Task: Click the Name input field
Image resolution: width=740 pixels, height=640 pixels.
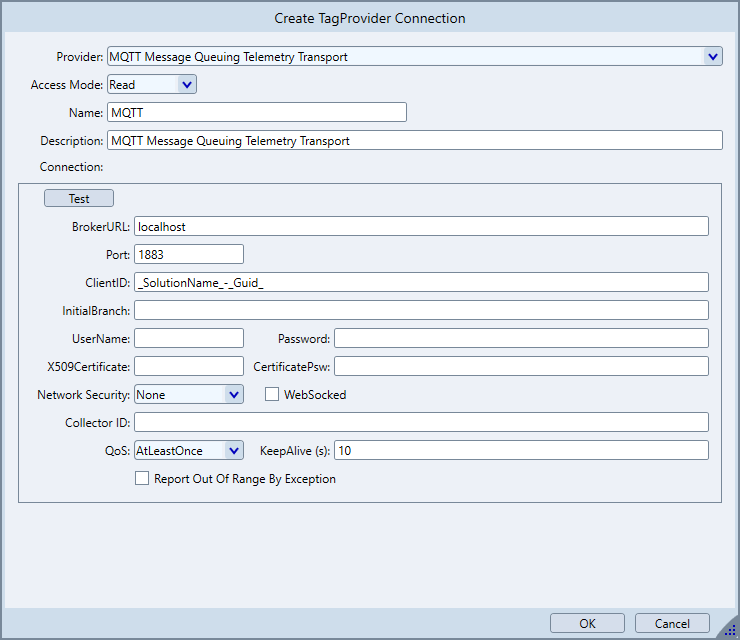Action: (x=256, y=113)
